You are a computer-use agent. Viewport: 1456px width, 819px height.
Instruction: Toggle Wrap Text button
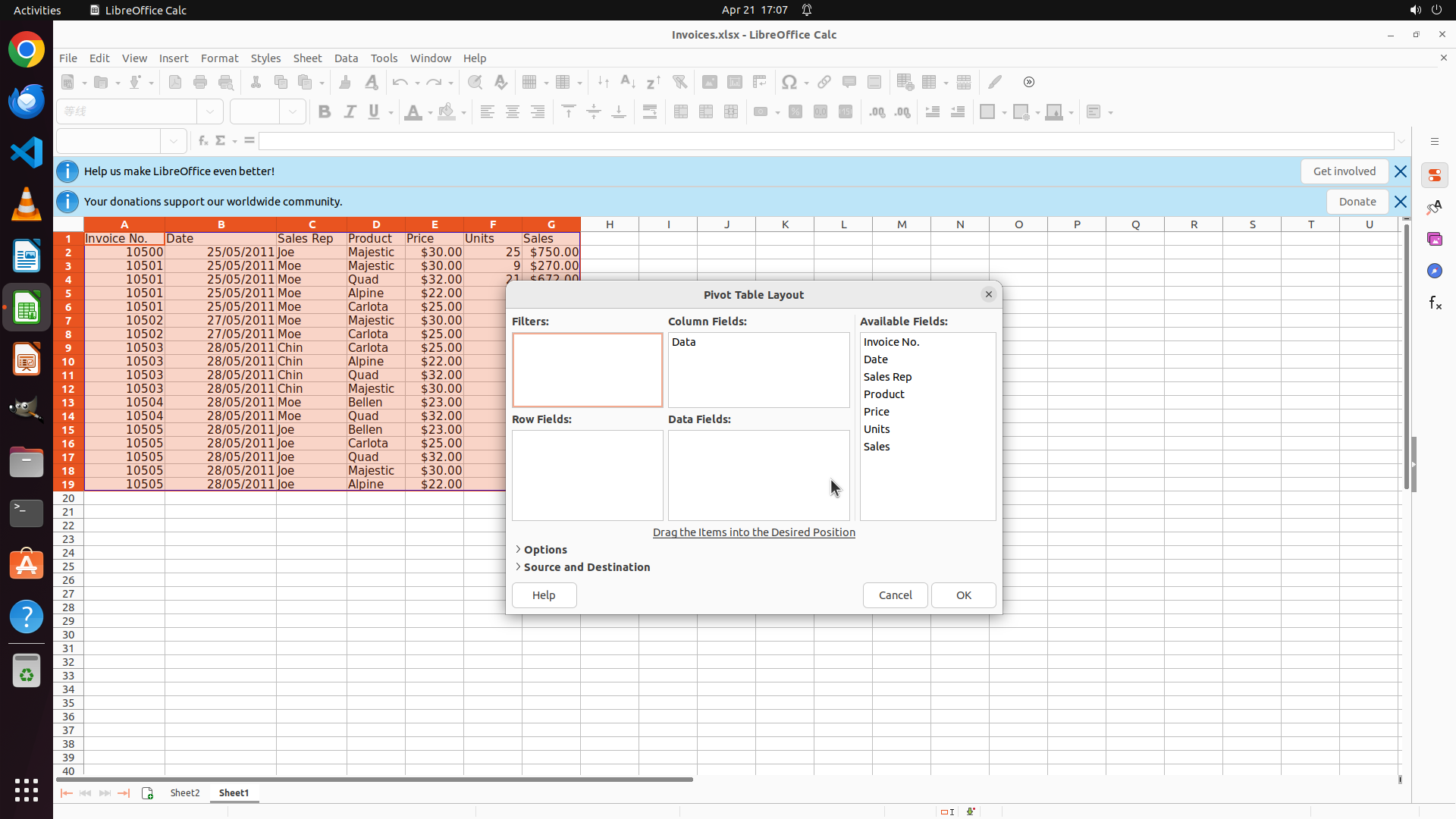tap(650, 112)
